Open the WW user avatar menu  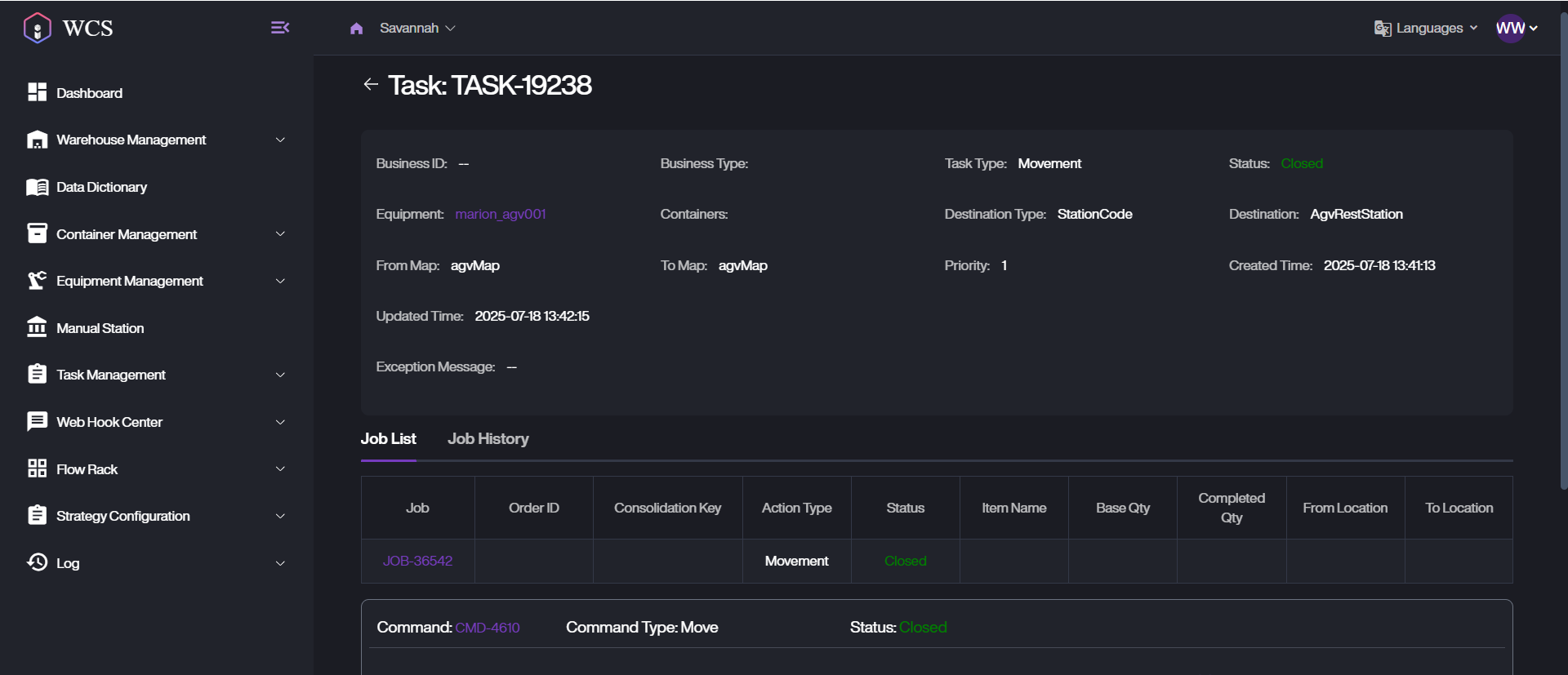point(1516,29)
